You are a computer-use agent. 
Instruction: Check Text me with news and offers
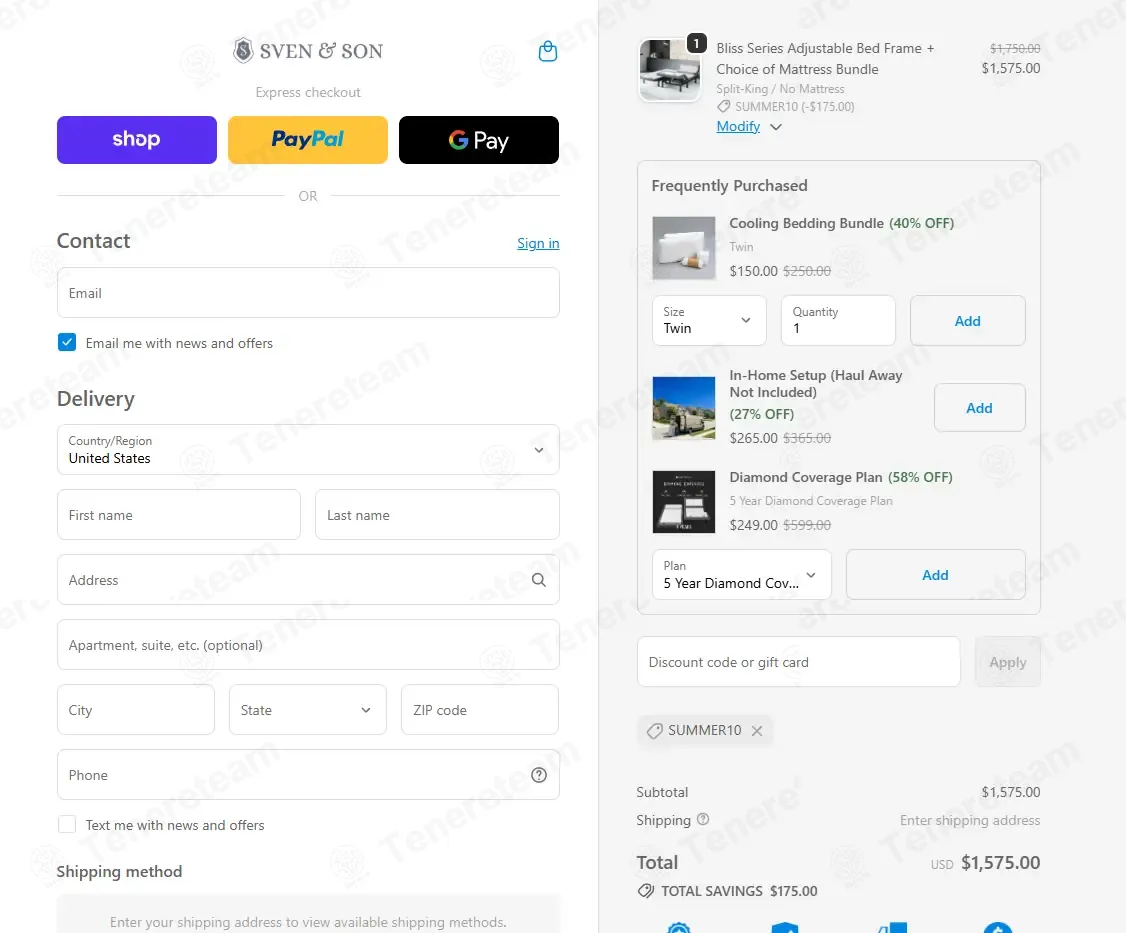[67, 825]
